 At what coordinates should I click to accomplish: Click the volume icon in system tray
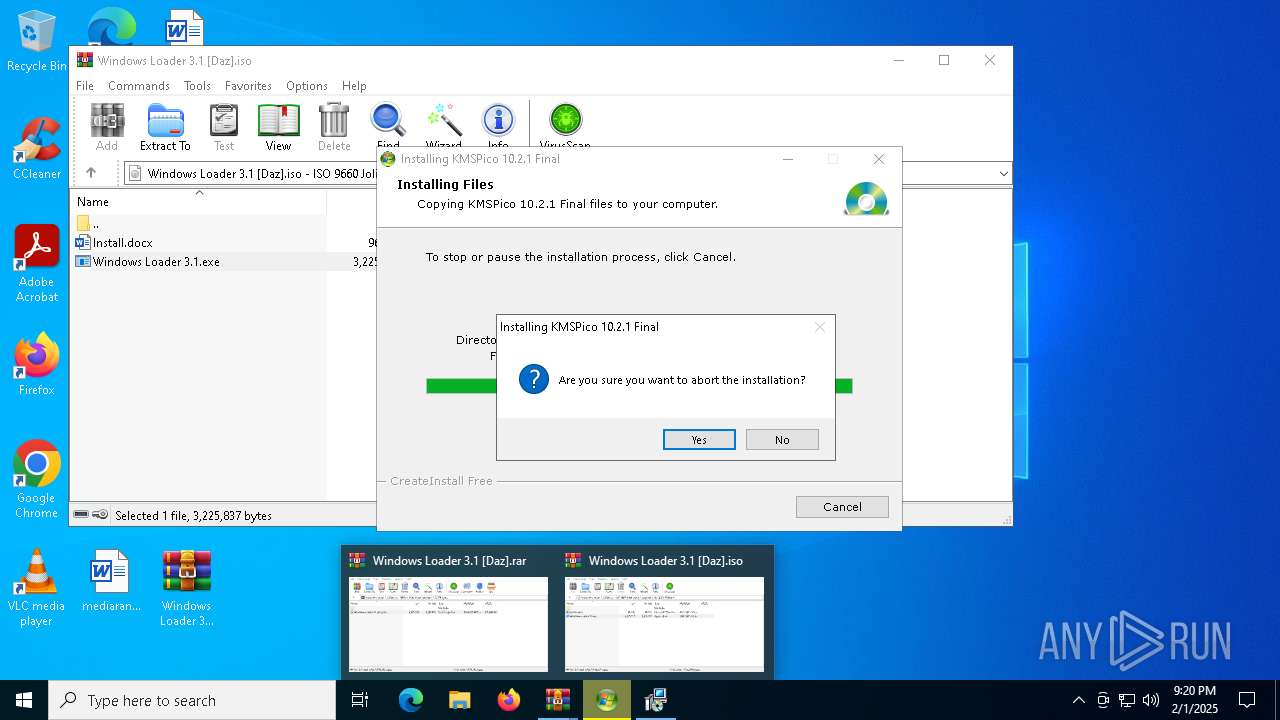click(x=1151, y=700)
